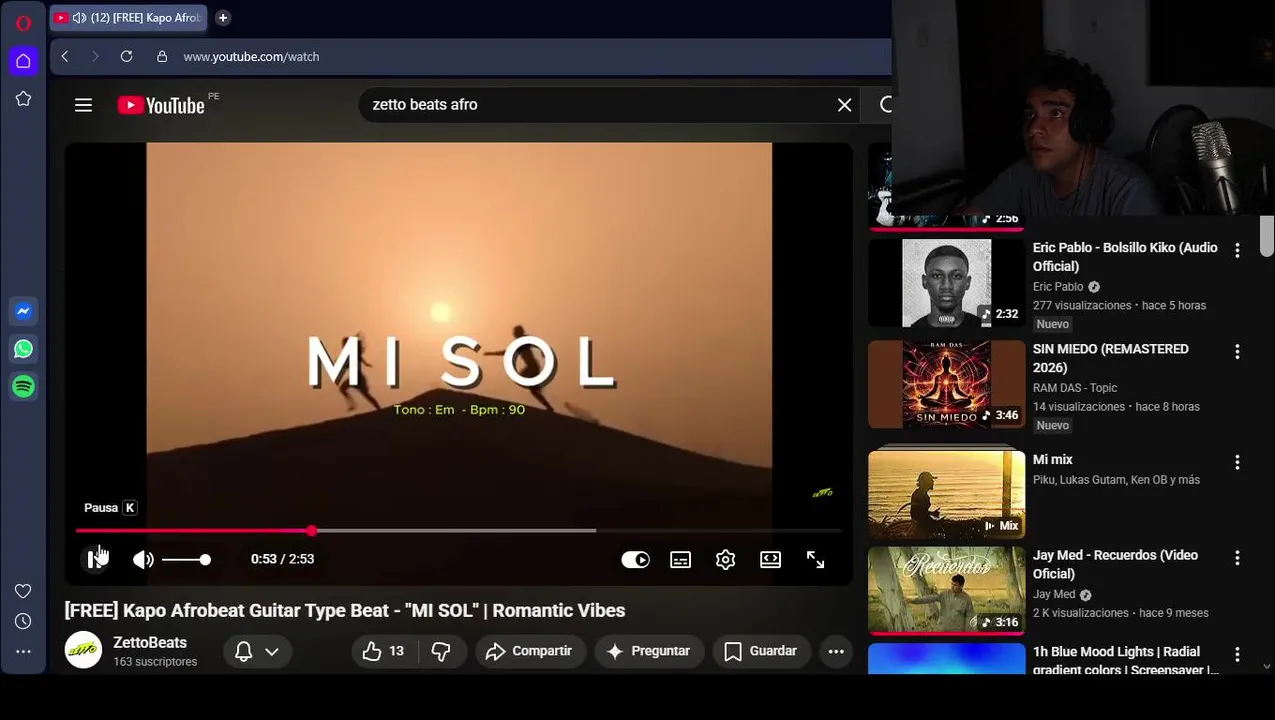The height and width of the screenshot is (720, 1275).
Task: Pause the video
Action: coord(95,559)
